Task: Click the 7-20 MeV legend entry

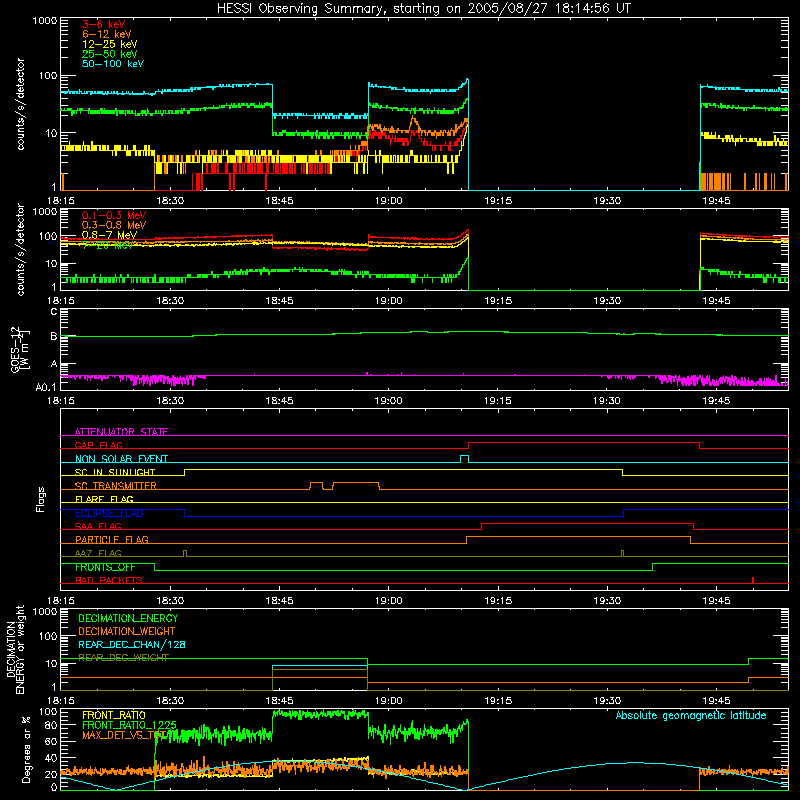Action: pos(108,245)
